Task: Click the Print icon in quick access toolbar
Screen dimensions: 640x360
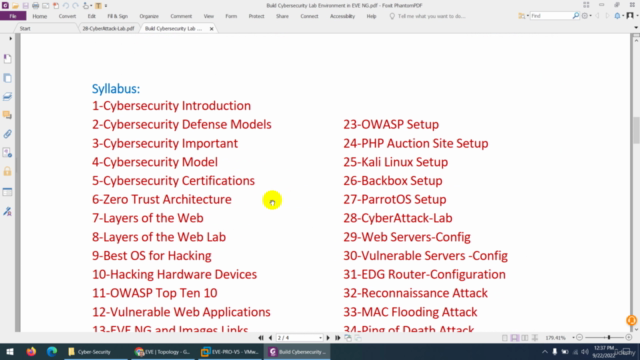Action: [x=36, y=6]
